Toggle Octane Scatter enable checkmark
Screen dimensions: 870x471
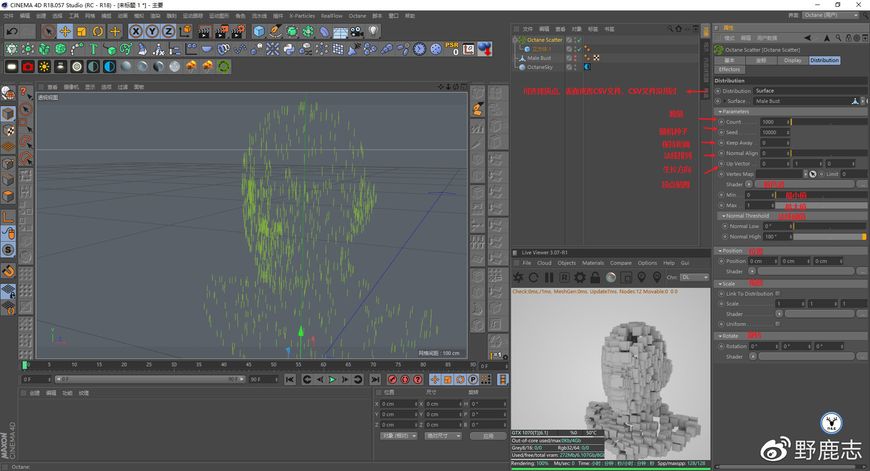pyautogui.click(x=578, y=40)
